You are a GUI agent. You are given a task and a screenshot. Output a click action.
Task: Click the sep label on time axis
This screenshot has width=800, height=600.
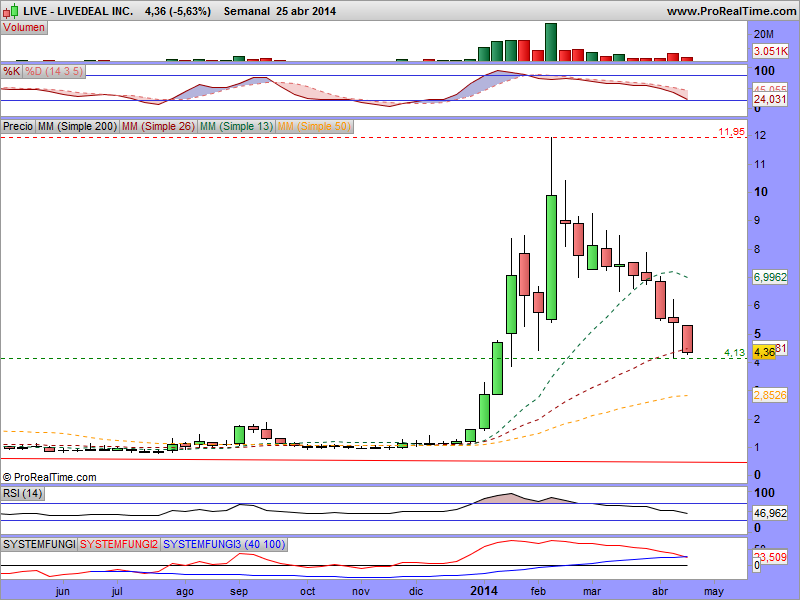coord(239,592)
